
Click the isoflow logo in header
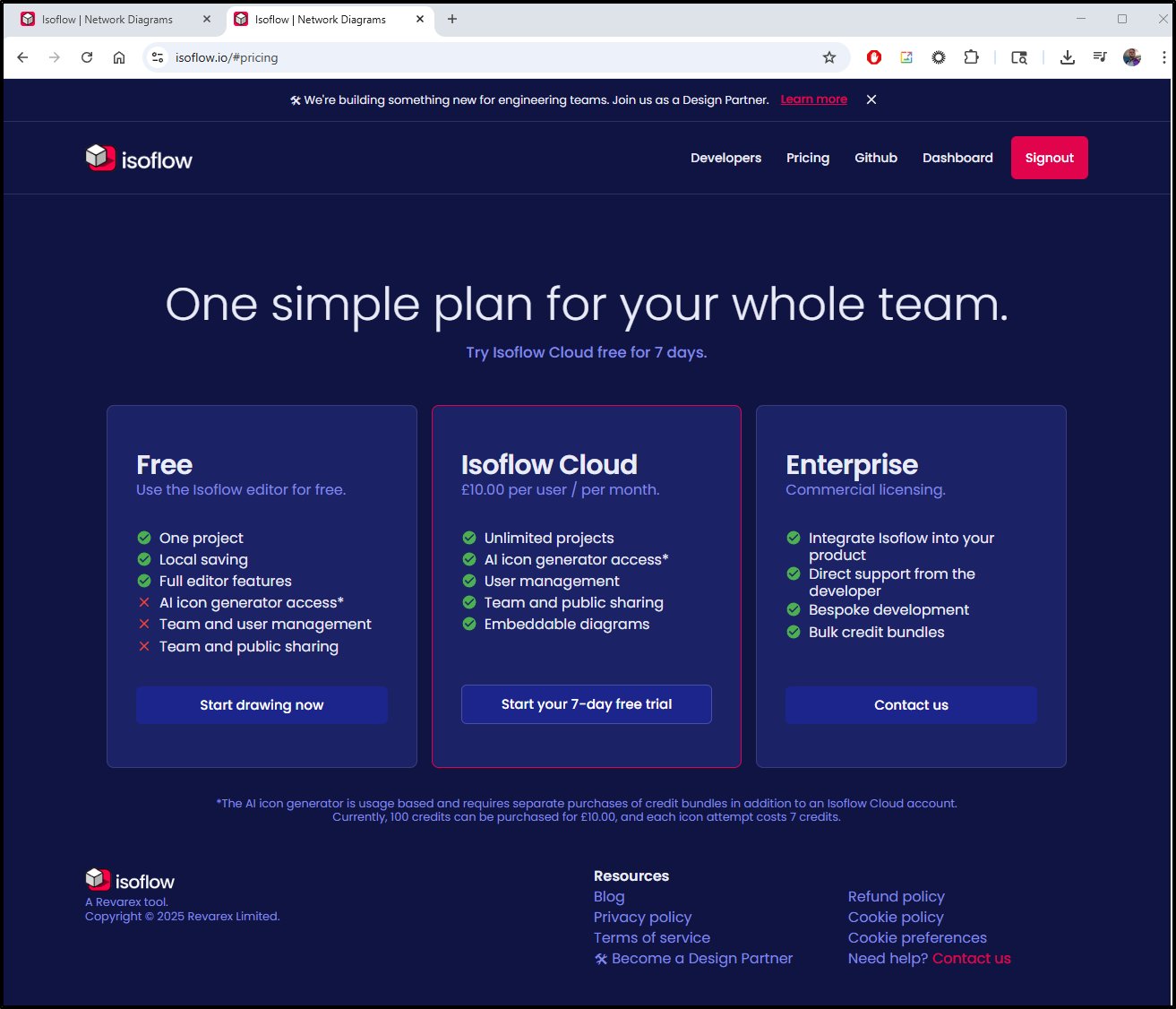click(x=139, y=159)
